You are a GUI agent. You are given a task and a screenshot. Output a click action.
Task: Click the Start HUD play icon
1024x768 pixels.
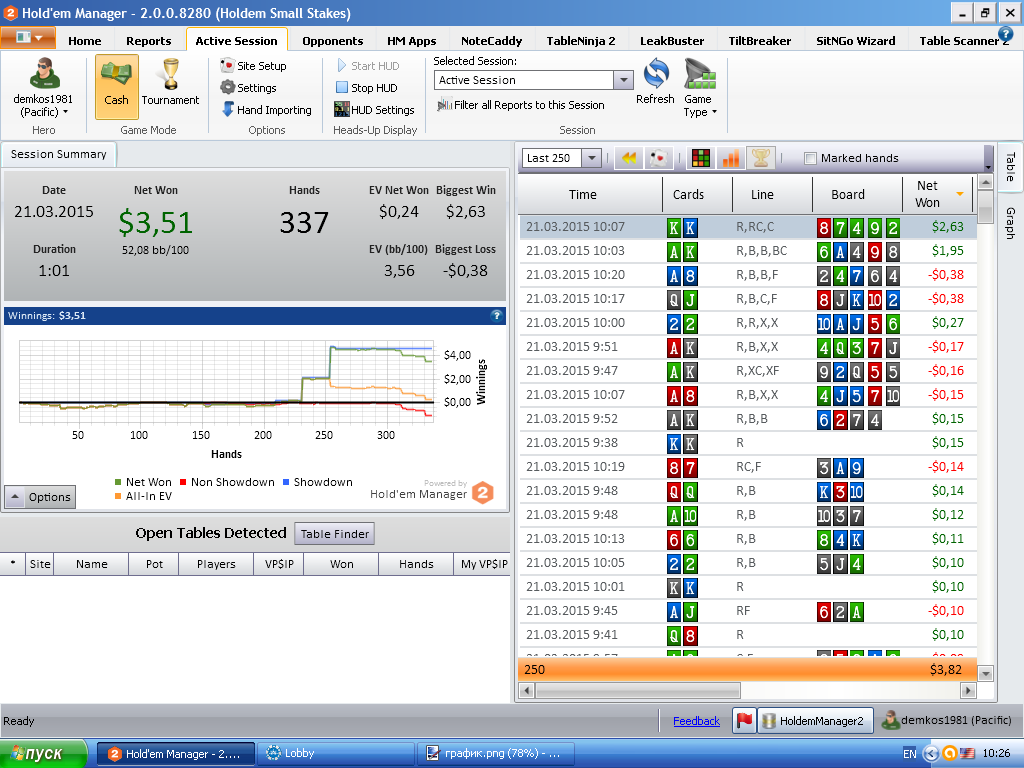point(342,65)
